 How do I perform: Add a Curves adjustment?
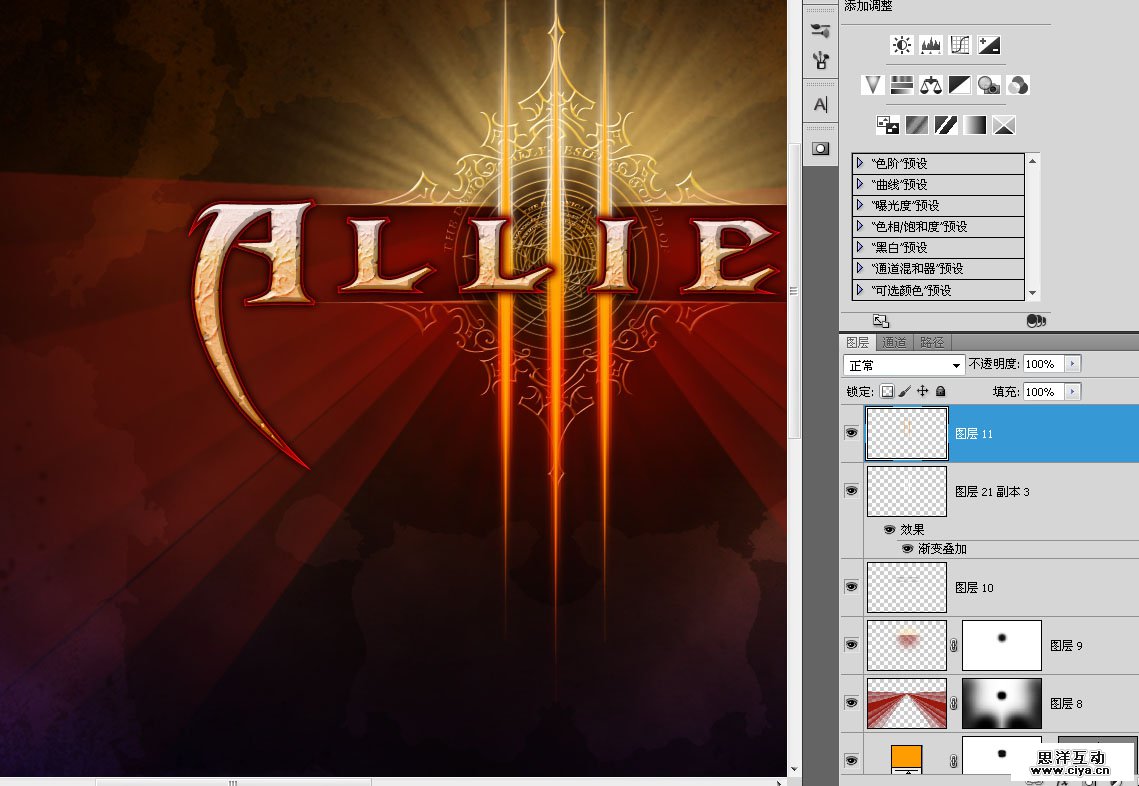960,45
